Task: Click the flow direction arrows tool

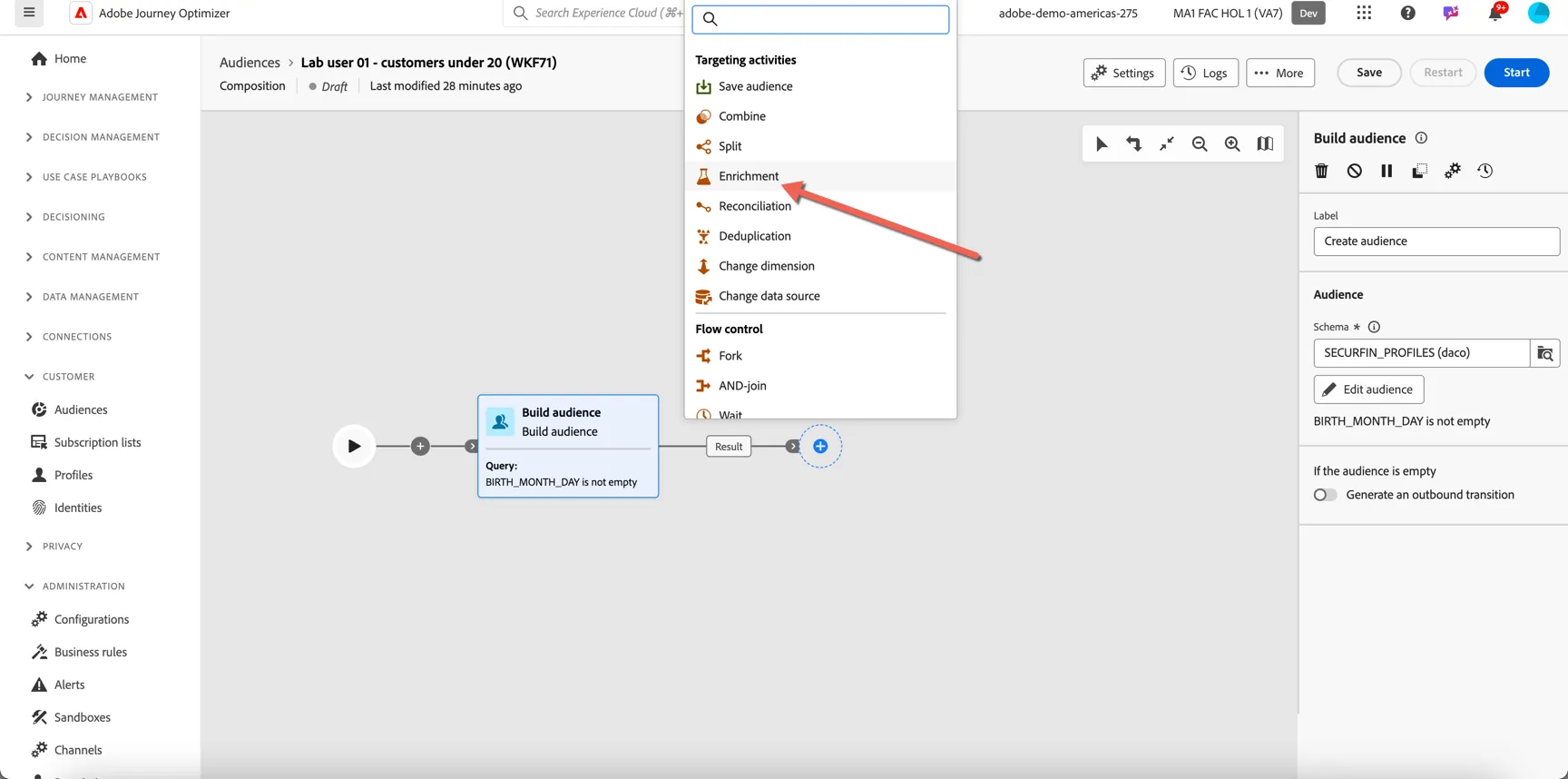Action: (x=1133, y=143)
